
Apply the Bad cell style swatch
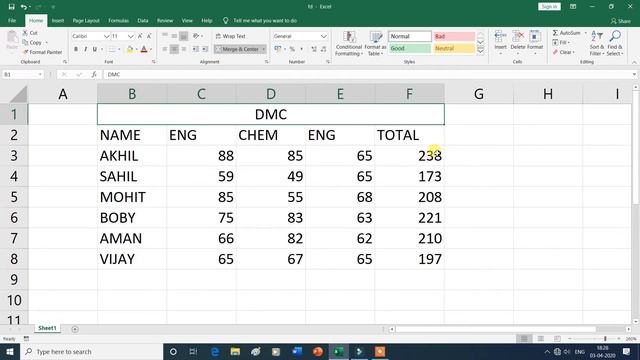click(x=454, y=36)
